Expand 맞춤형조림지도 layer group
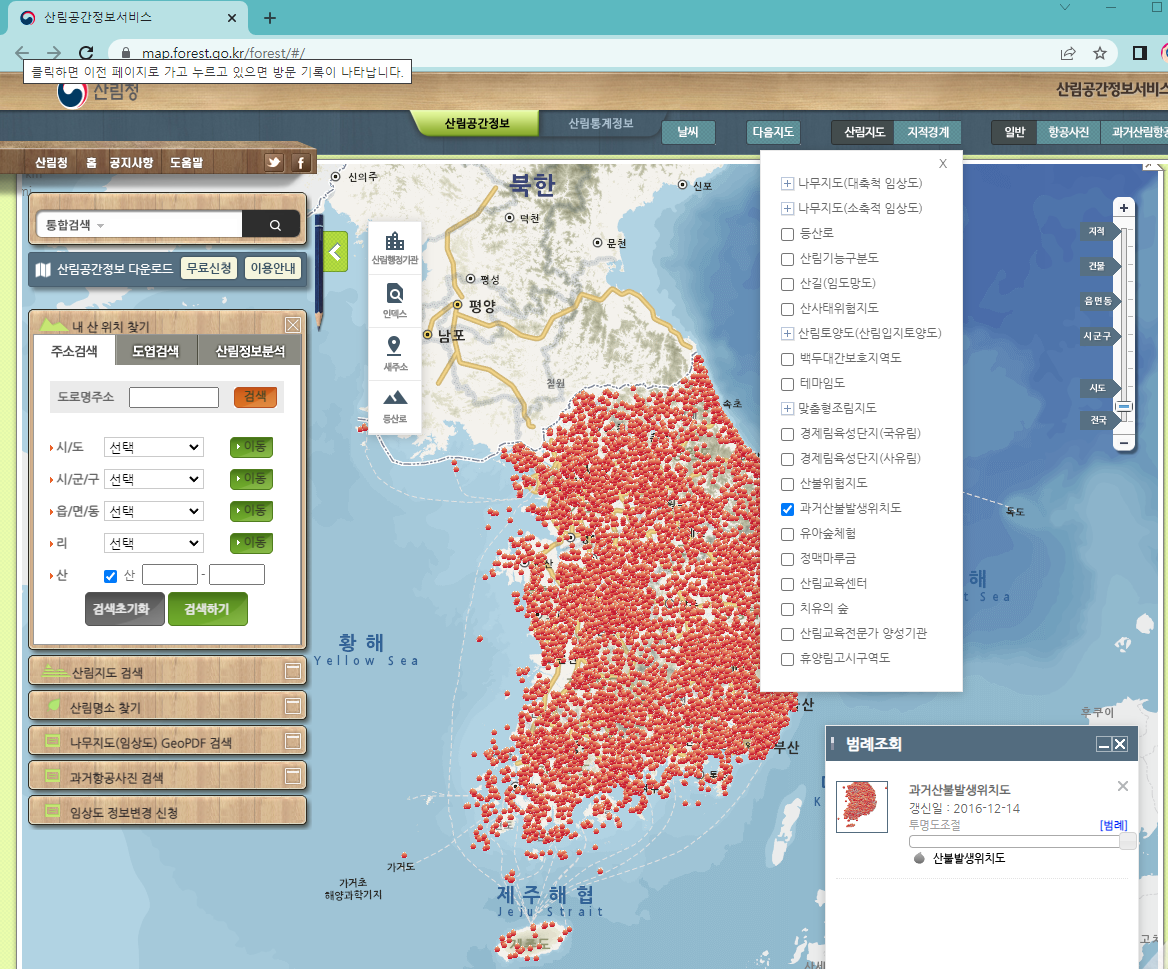This screenshot has width=1168, height=969. pos(787,408)
